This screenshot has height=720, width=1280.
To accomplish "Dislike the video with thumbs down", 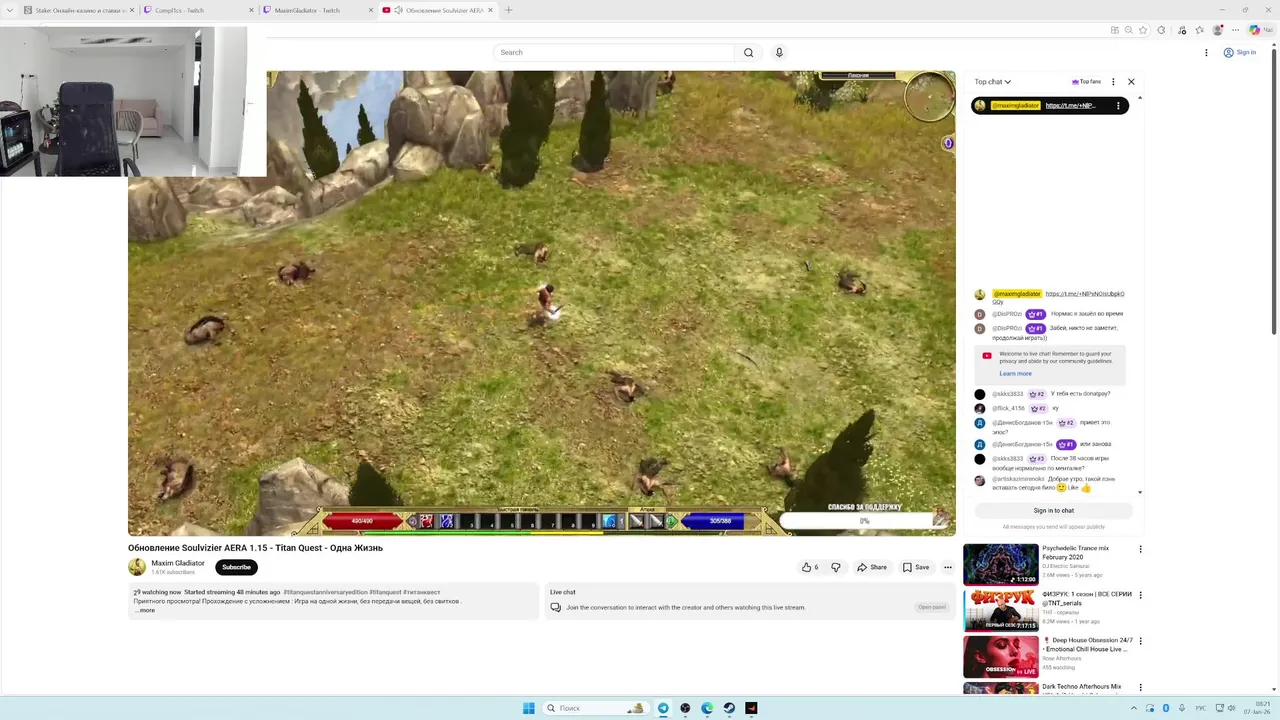I will 836,567.
